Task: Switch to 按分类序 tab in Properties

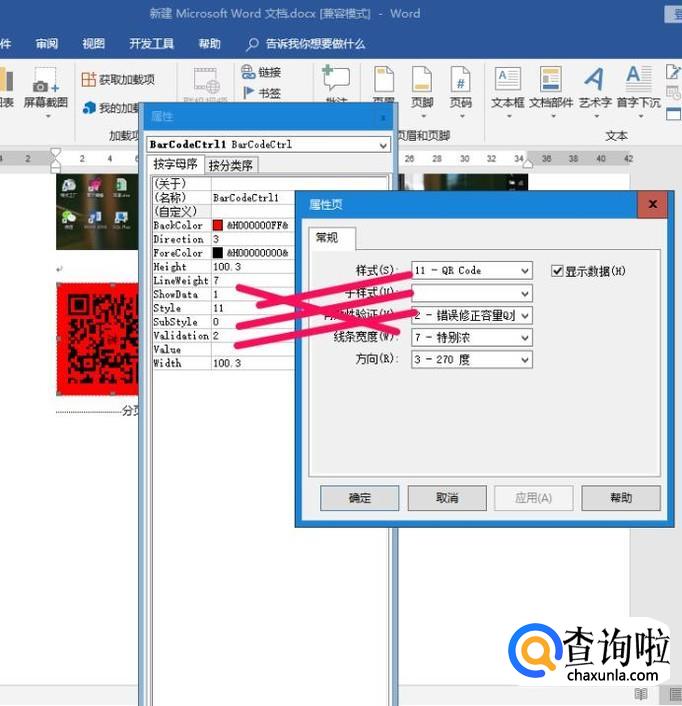Action: pos(231,165)
